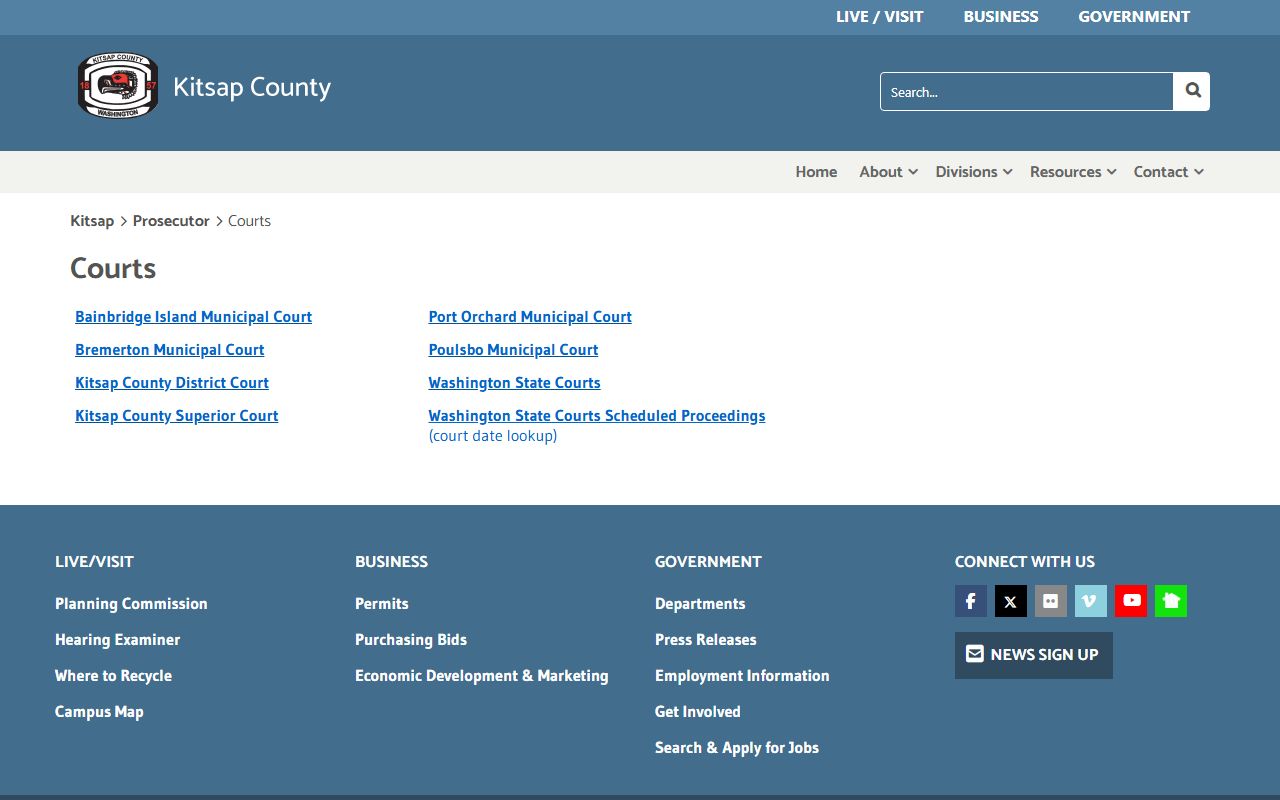The width and height of the screenshot is (1280, 800).
Task: Open the YouTube social icon
Action: (x=1131, y=601)
